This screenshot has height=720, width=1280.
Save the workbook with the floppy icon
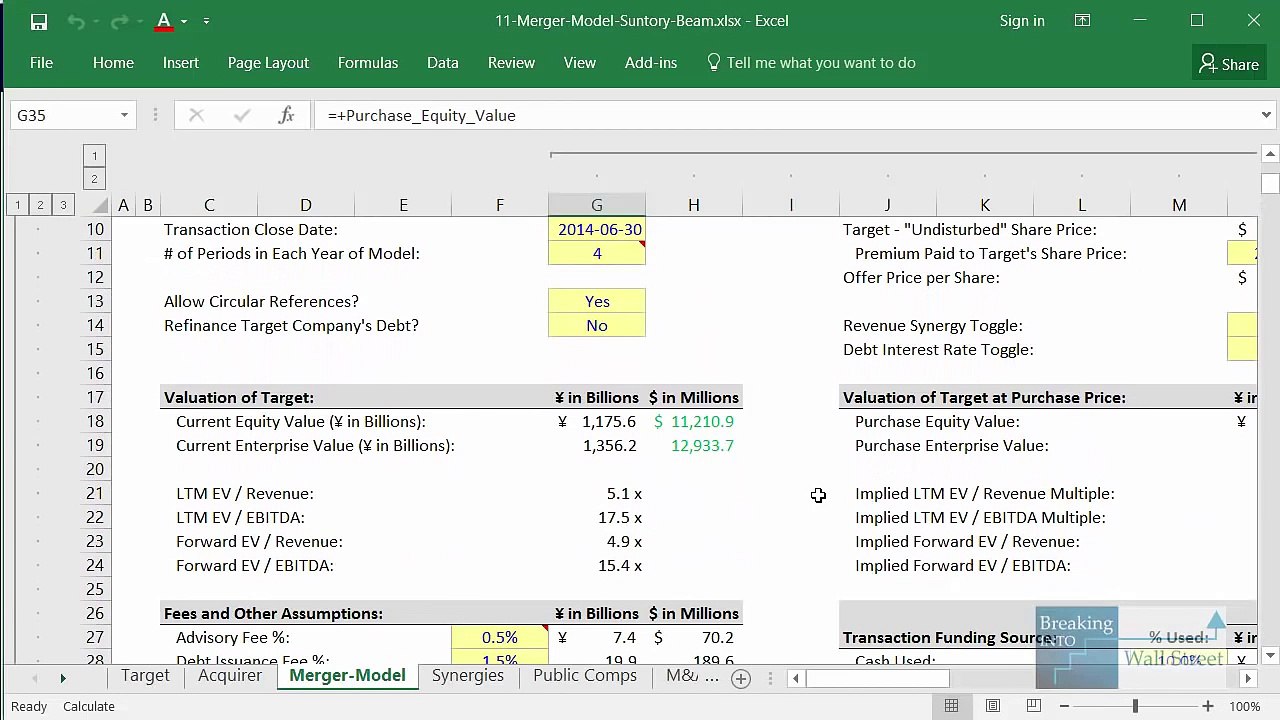[38, 21]
